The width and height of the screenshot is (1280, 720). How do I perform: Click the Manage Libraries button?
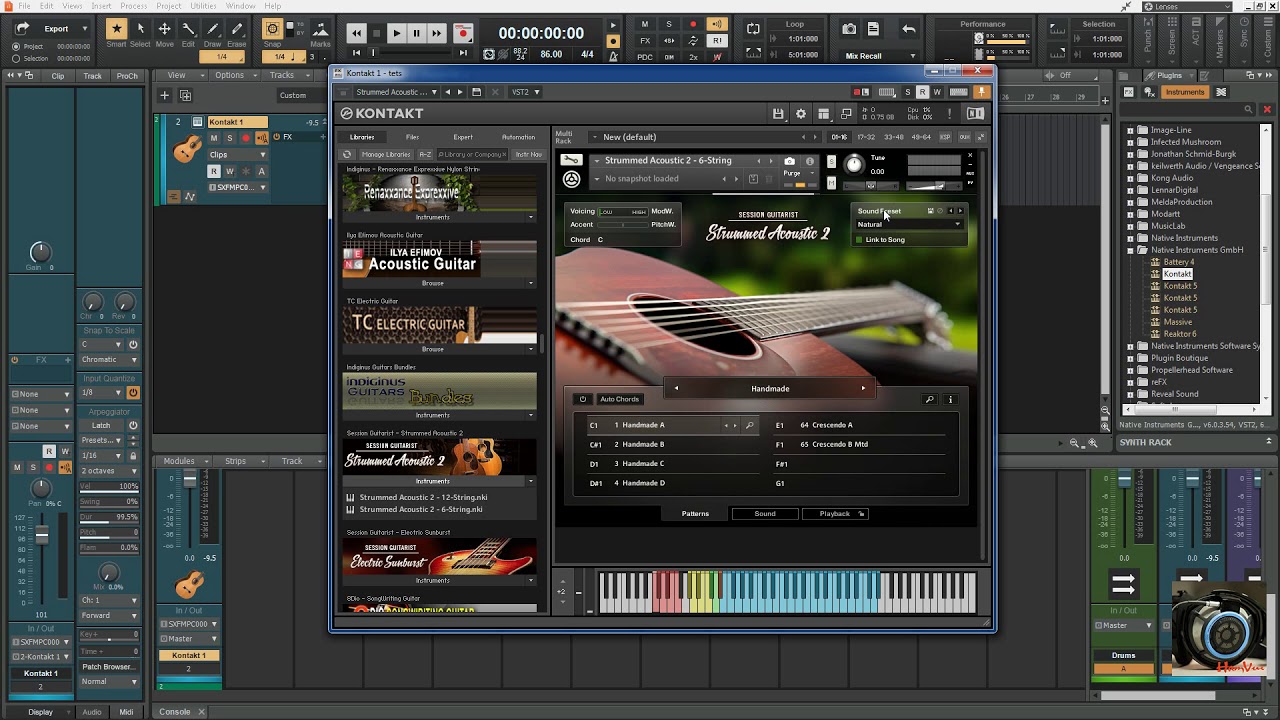[x=386, y=155]
